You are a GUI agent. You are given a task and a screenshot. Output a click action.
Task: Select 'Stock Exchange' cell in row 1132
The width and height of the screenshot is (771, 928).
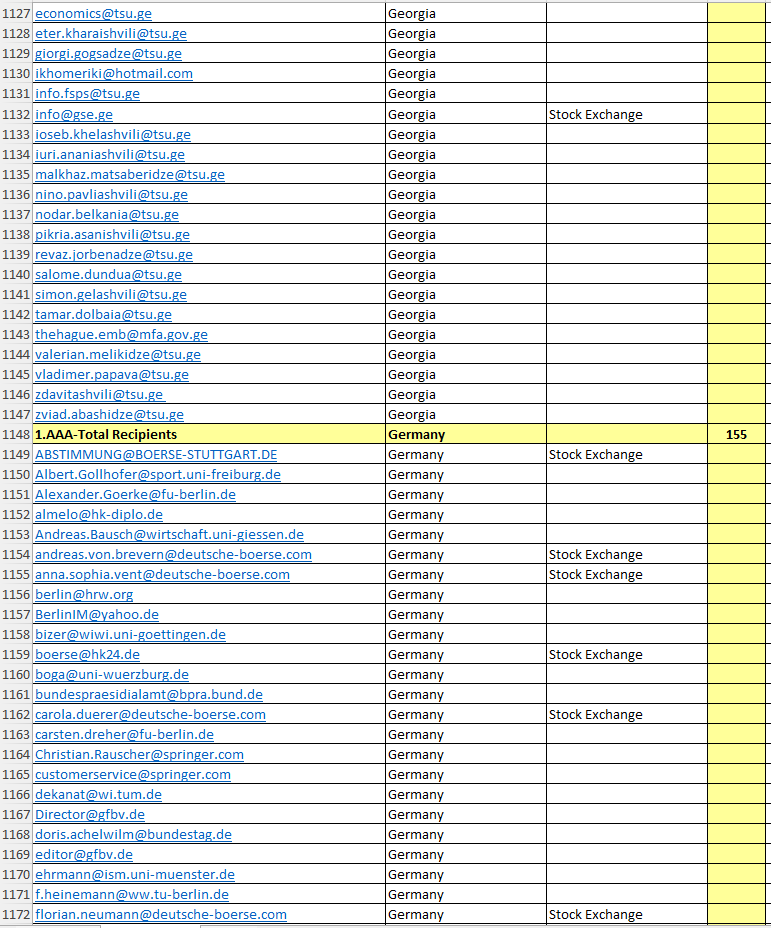click(627, 114)
